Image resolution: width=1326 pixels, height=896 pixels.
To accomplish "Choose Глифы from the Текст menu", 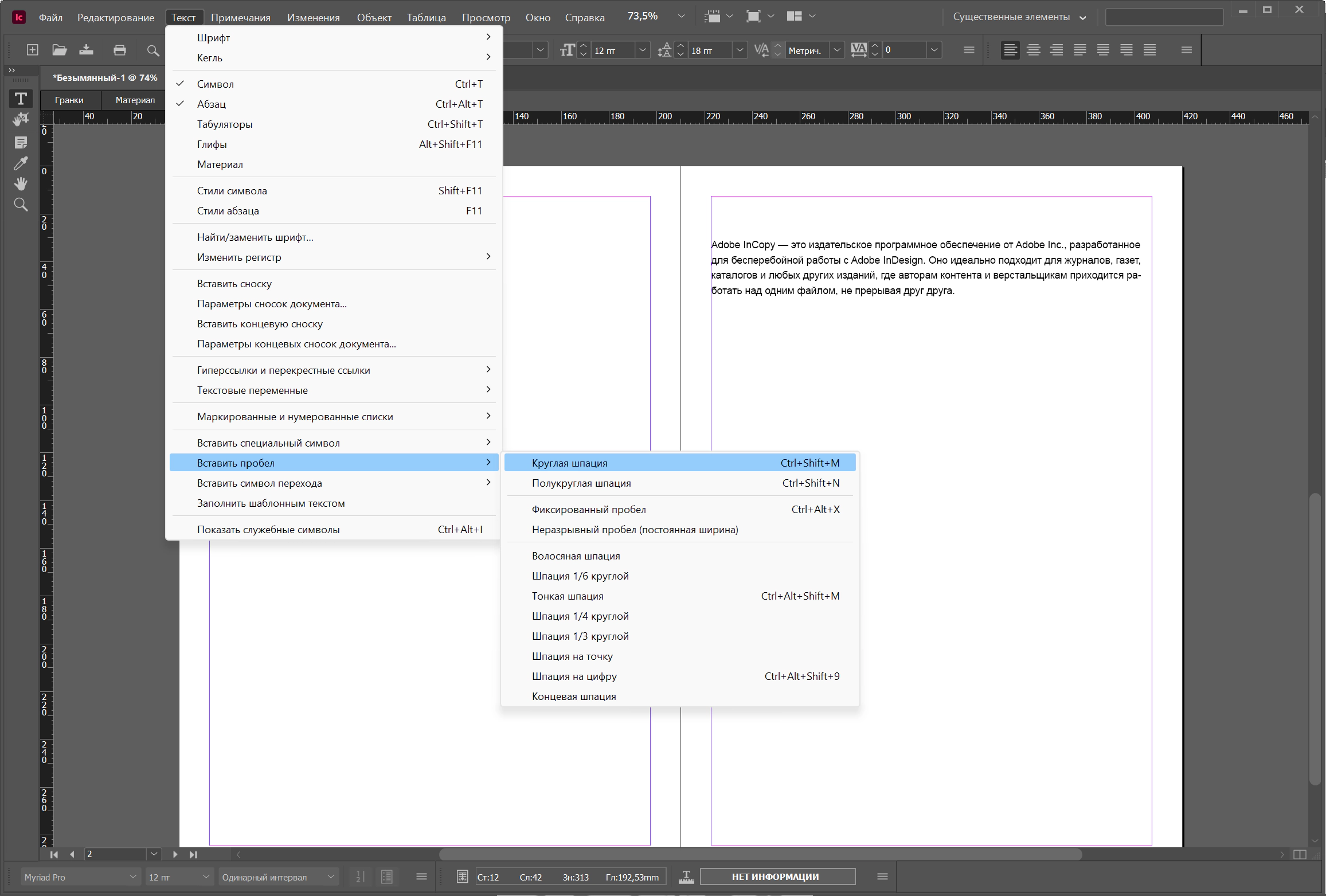I will coord(334,144).
